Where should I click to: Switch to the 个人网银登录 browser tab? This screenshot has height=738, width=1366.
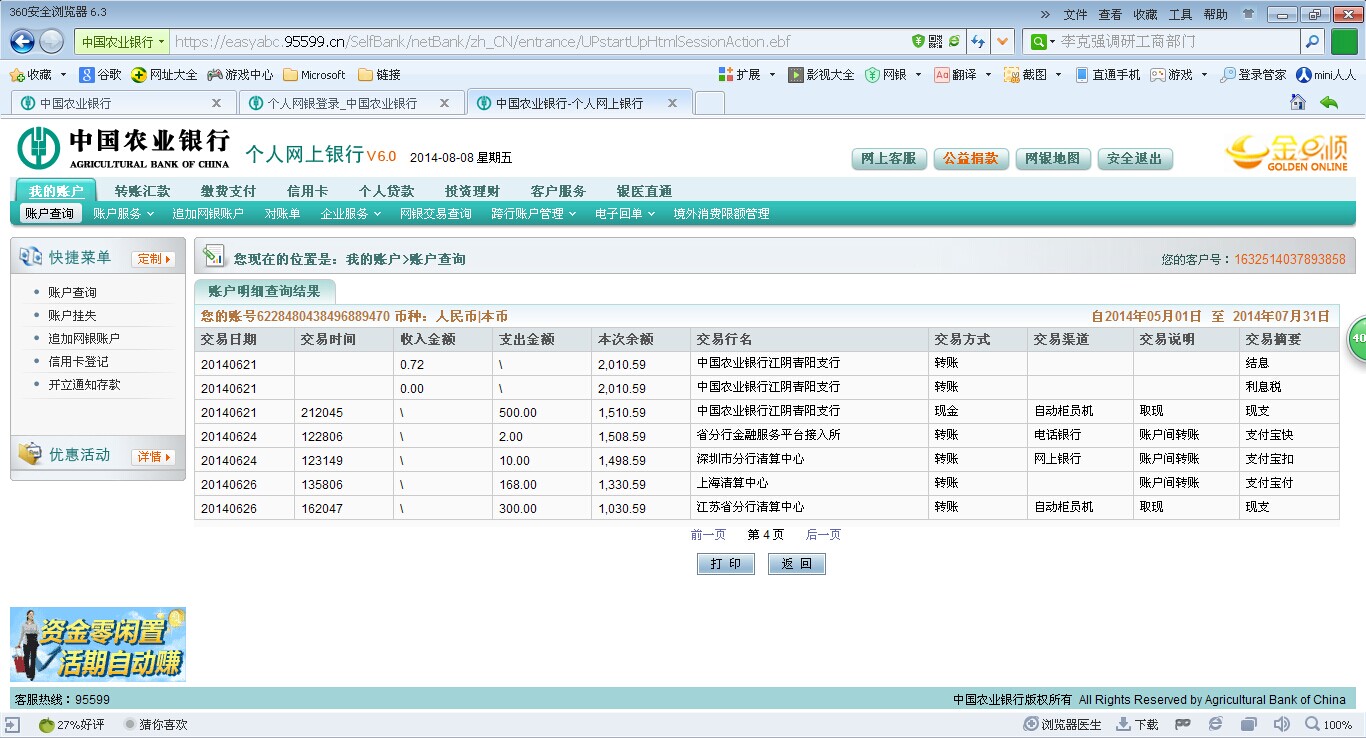[342, 103]
